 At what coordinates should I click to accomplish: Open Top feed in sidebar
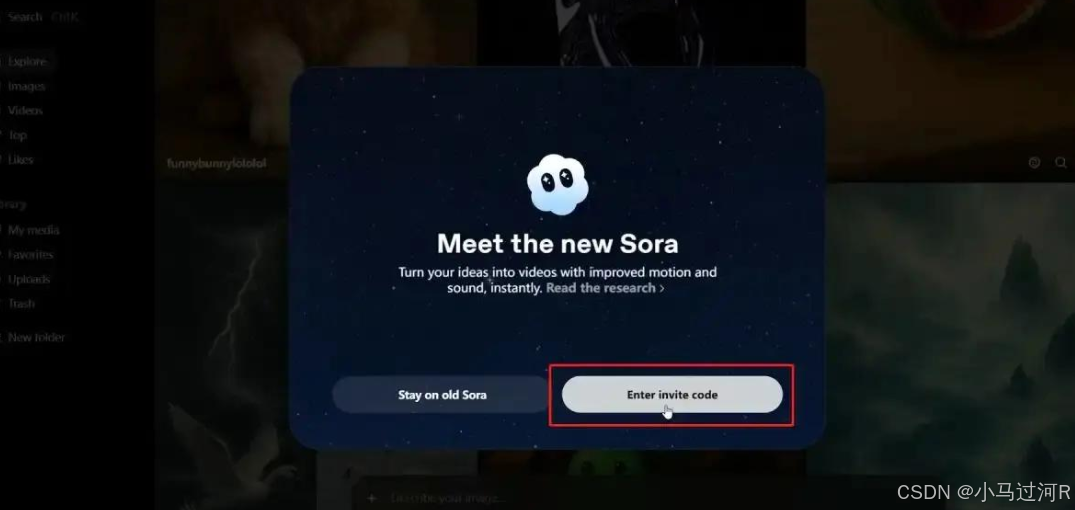[17, 135]
